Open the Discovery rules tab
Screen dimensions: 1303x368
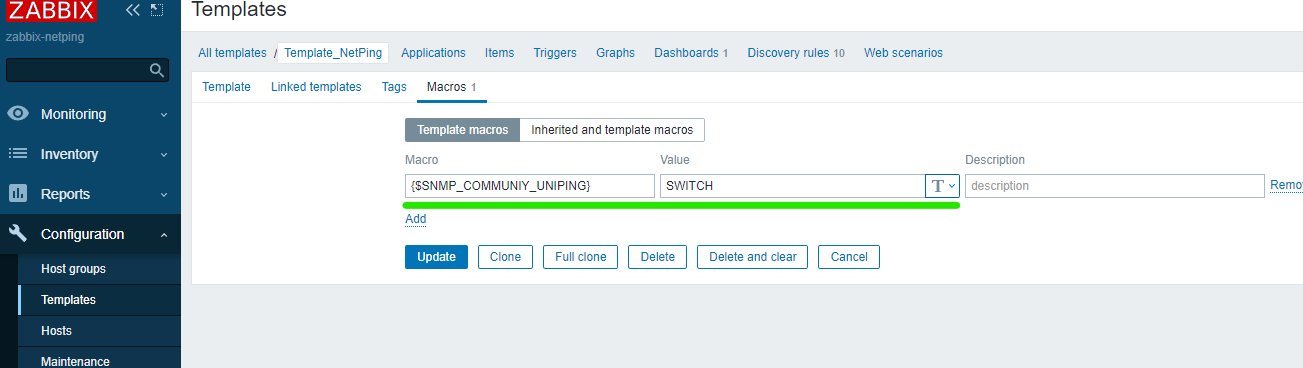(796, 53)
